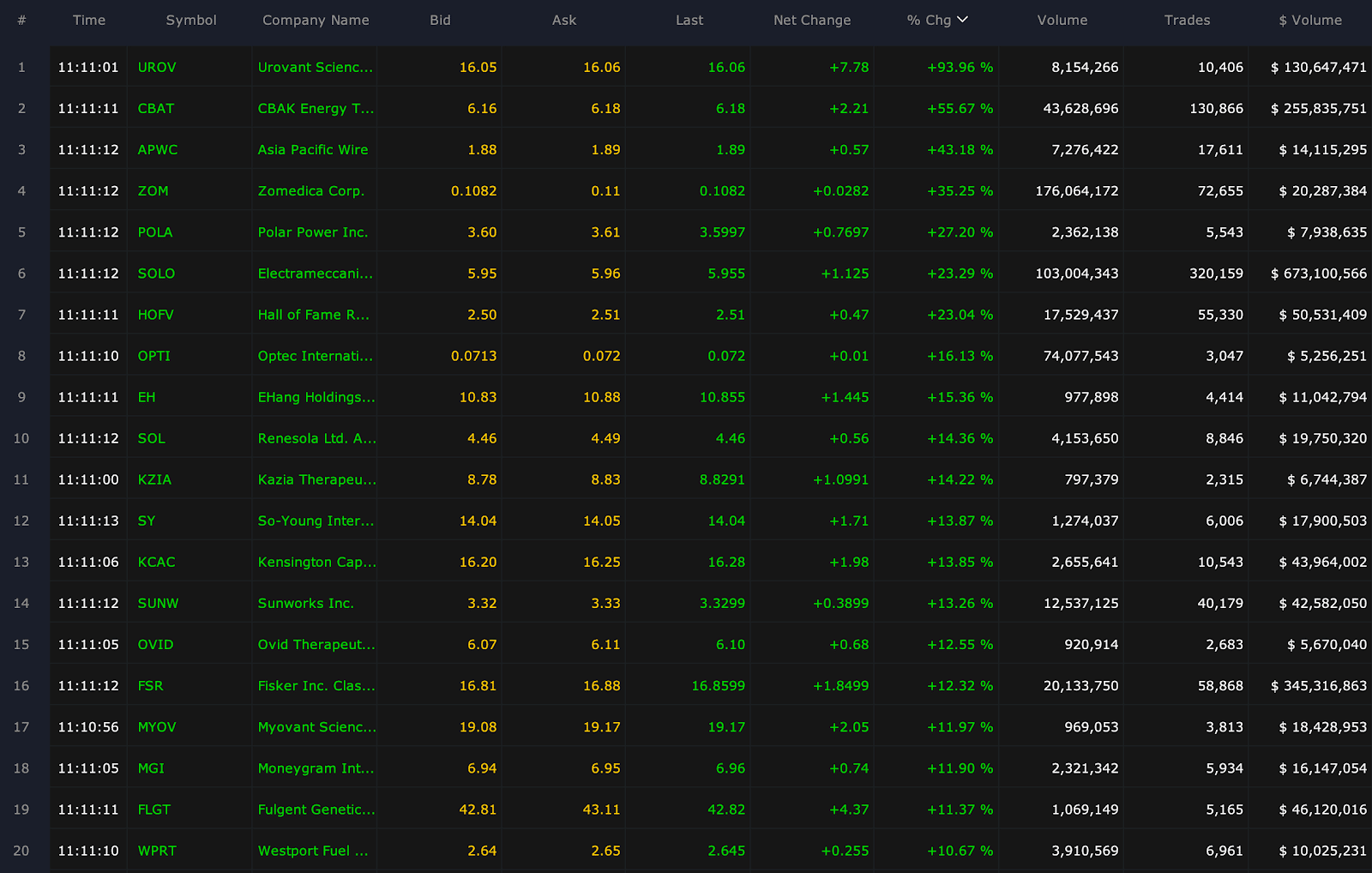Click the 11:11:06 time cell
Viewport: 1372px width, 873px height.
pyautogui.click(x=88, y=562)
